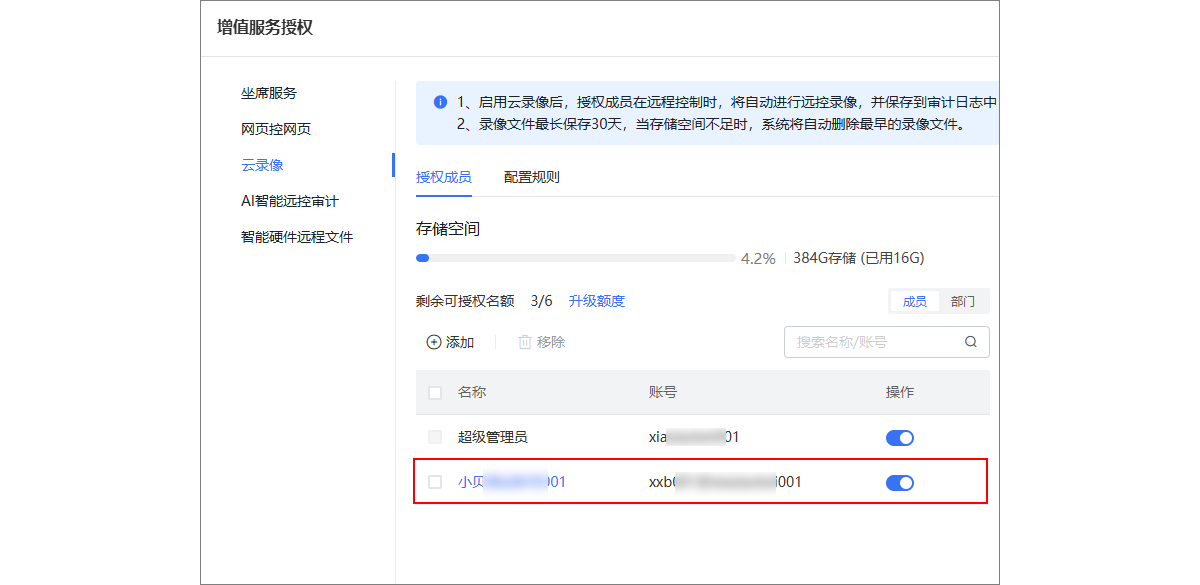Select the 授权成员 tab
This screenshot has width=1200, height=585.
(443, 177)
